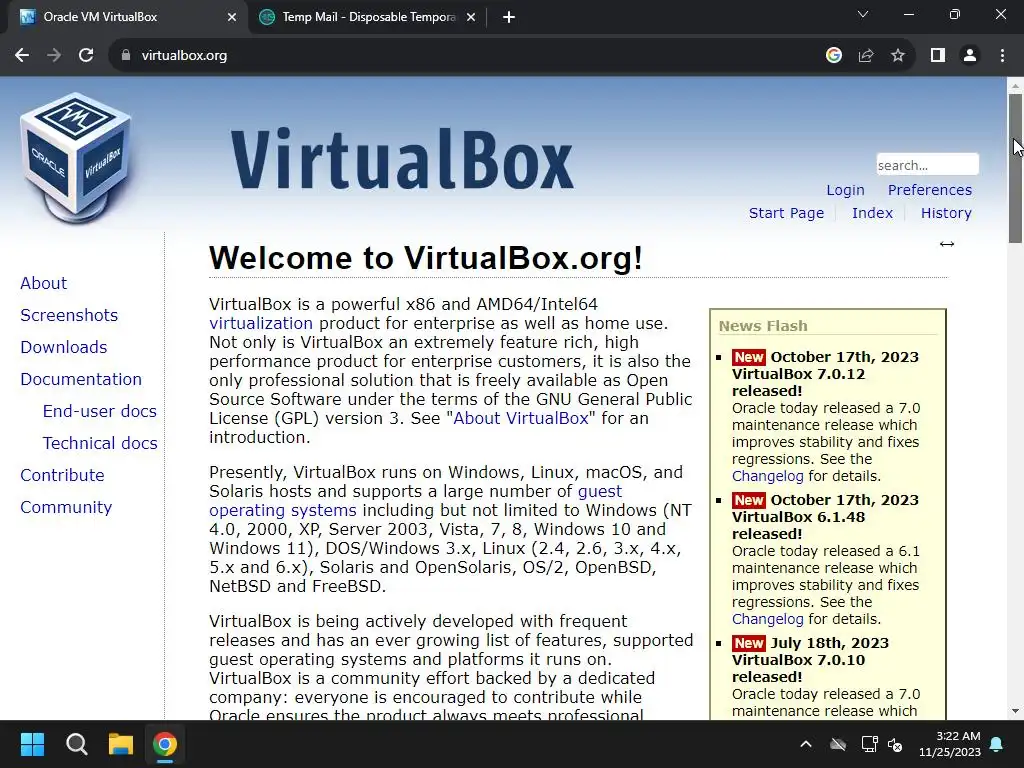
Task: Click the muted volume tray icon
Action: tap(895, 744)
